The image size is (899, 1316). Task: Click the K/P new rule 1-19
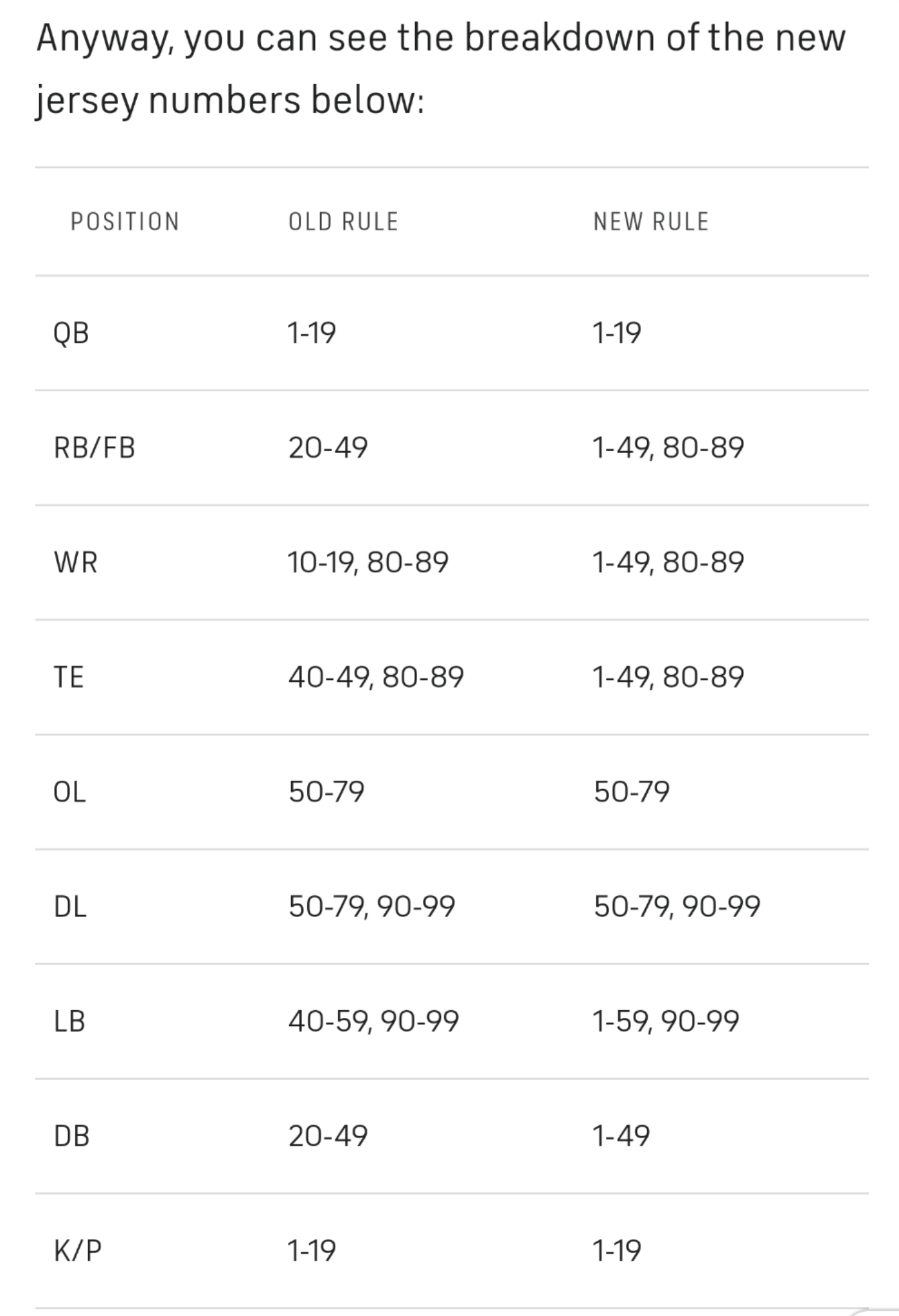click(617, 1250)
